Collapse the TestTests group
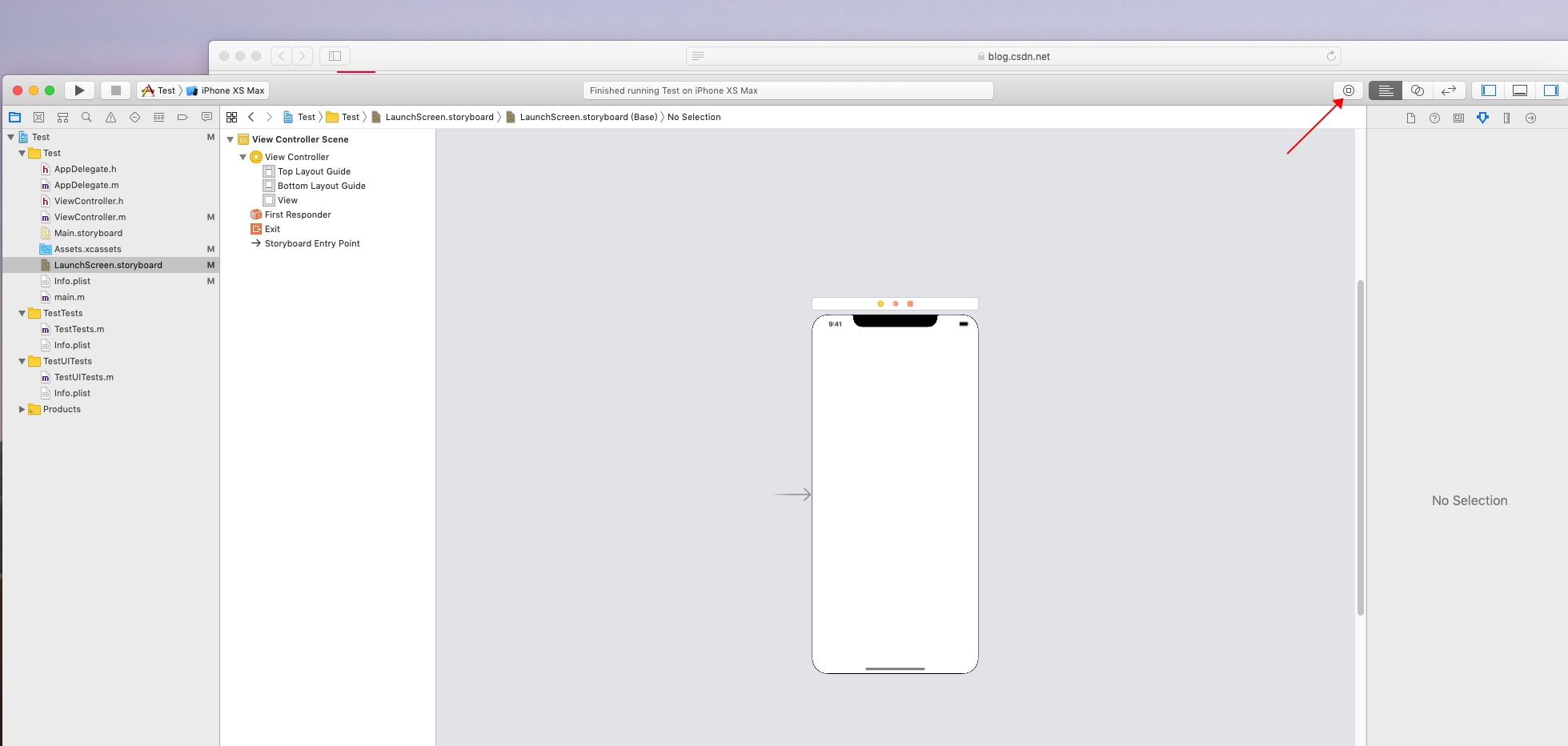Image resolution: width=1568 pixels, height=746 pixels. 22,313
